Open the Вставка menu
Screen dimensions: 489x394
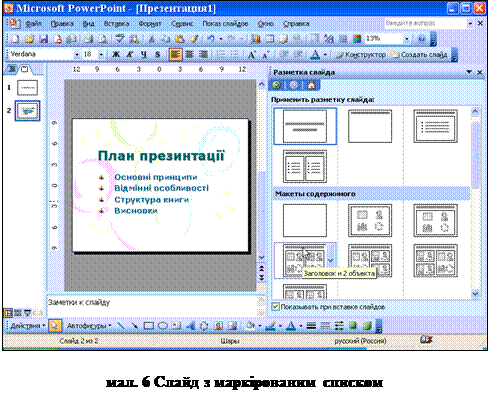click(116, 24)
